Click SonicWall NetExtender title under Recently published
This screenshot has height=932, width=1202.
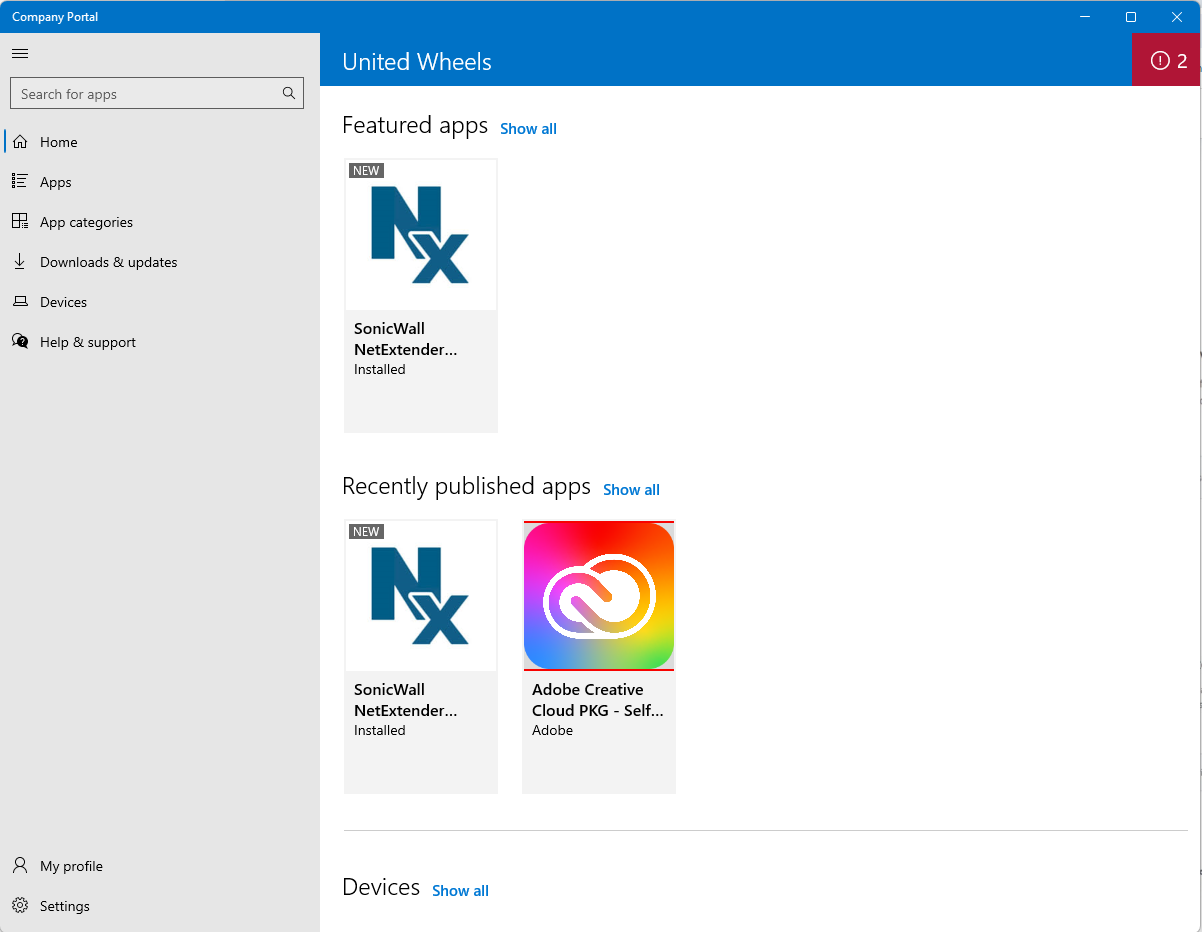coord(406,700)
